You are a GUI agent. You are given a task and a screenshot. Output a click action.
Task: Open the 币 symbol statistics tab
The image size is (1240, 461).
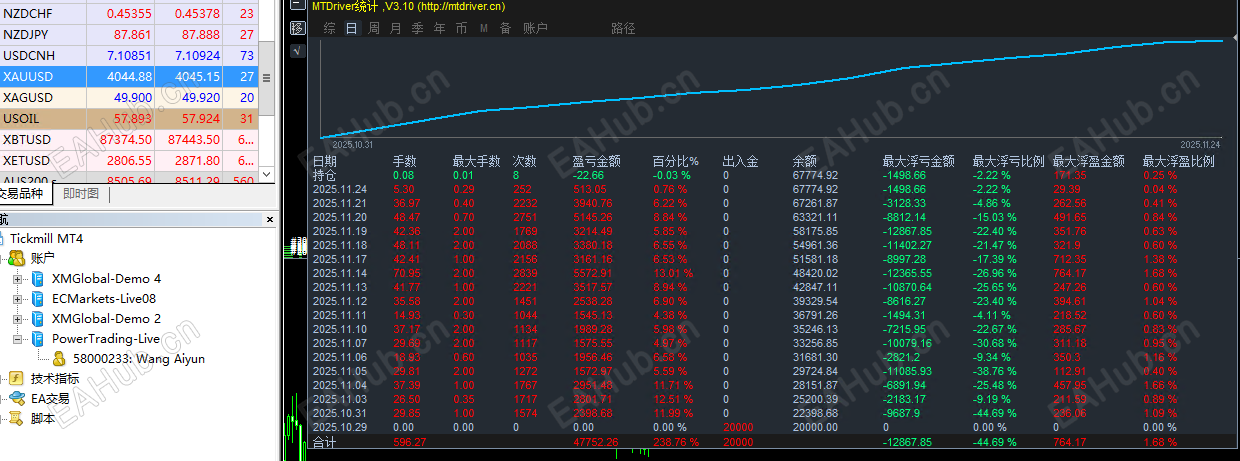[x=461, y=28]
